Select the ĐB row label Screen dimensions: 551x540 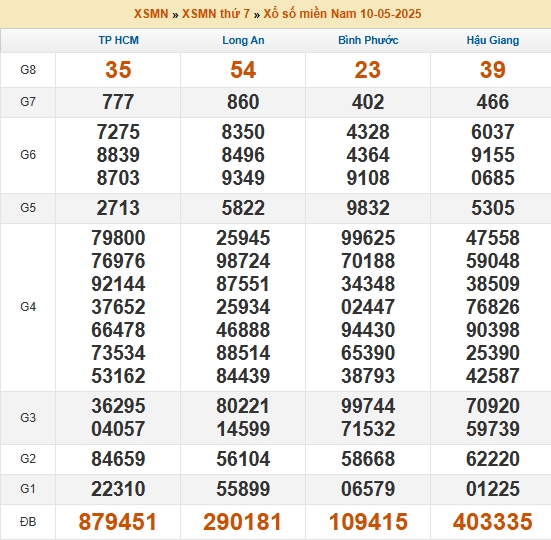point(28,521)
